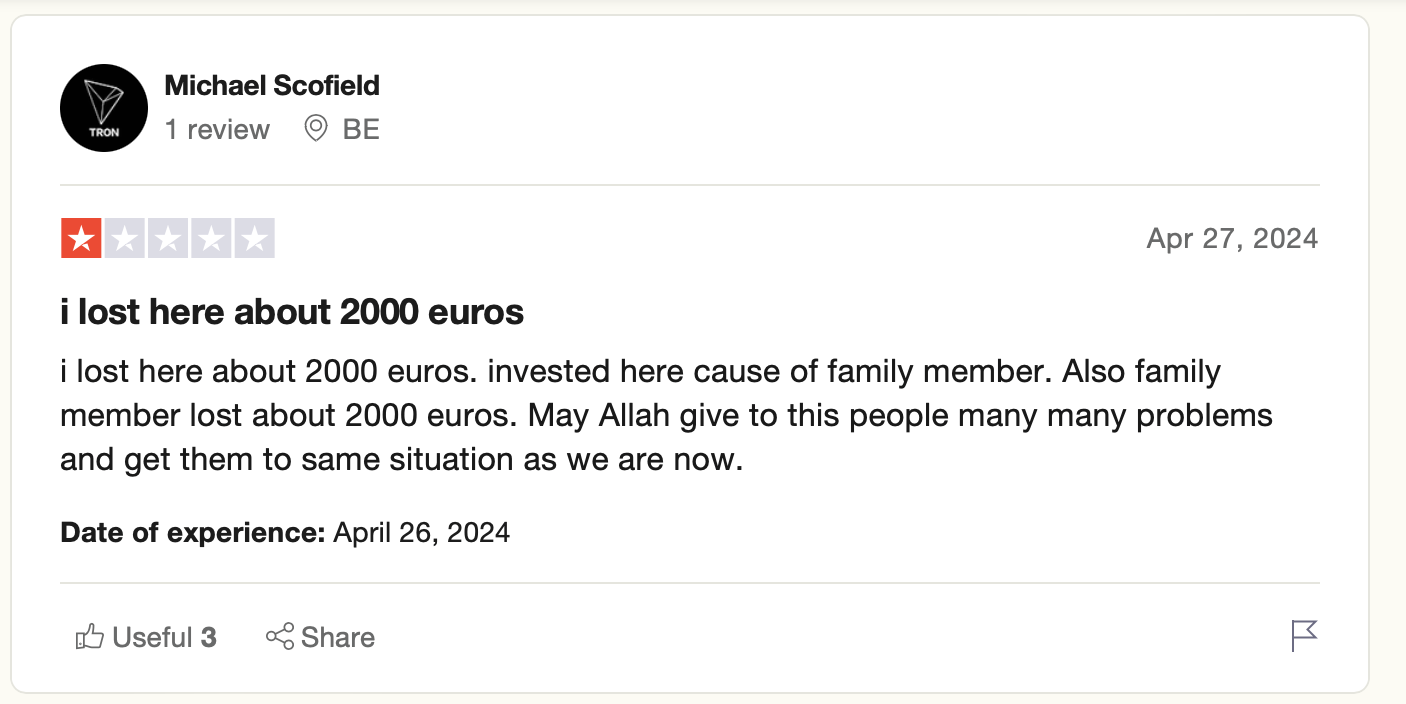The image size is (1406, 704).
Task: Click the Apr 27, 2024 review date
Action: 1232,238
